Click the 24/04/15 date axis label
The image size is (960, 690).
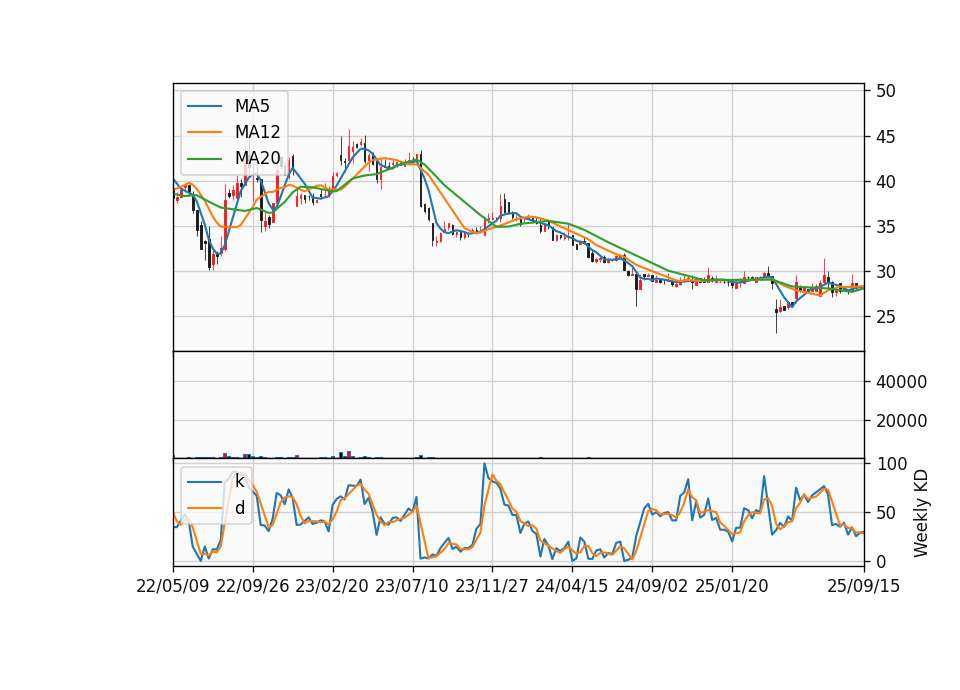(572, 586)
